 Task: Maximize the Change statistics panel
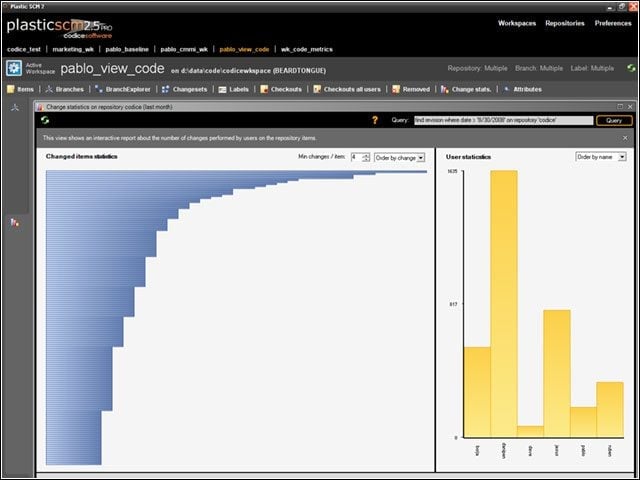click(620, 107)
